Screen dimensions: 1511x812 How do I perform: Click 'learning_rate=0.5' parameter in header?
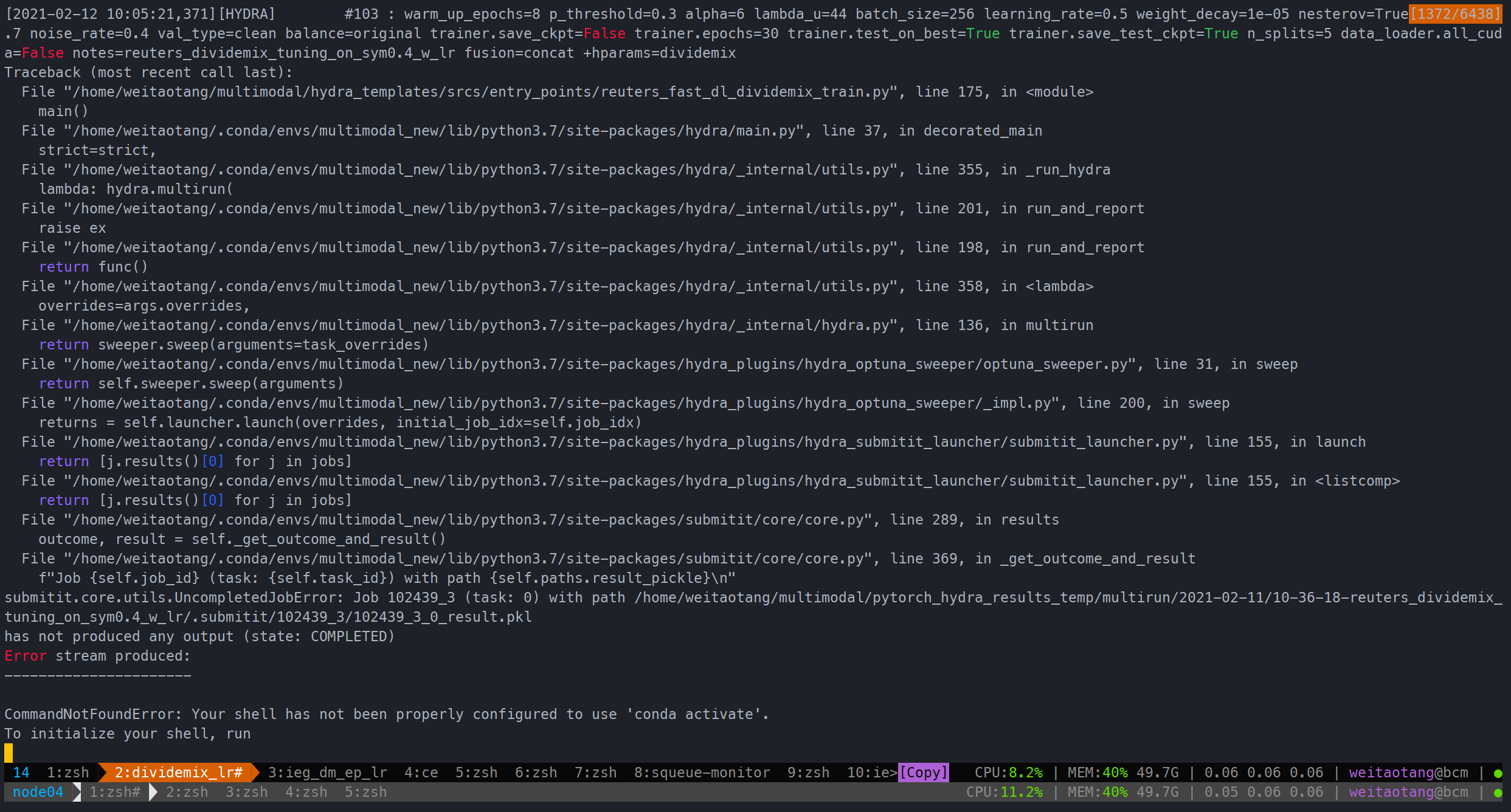[x=1055, y=14]
